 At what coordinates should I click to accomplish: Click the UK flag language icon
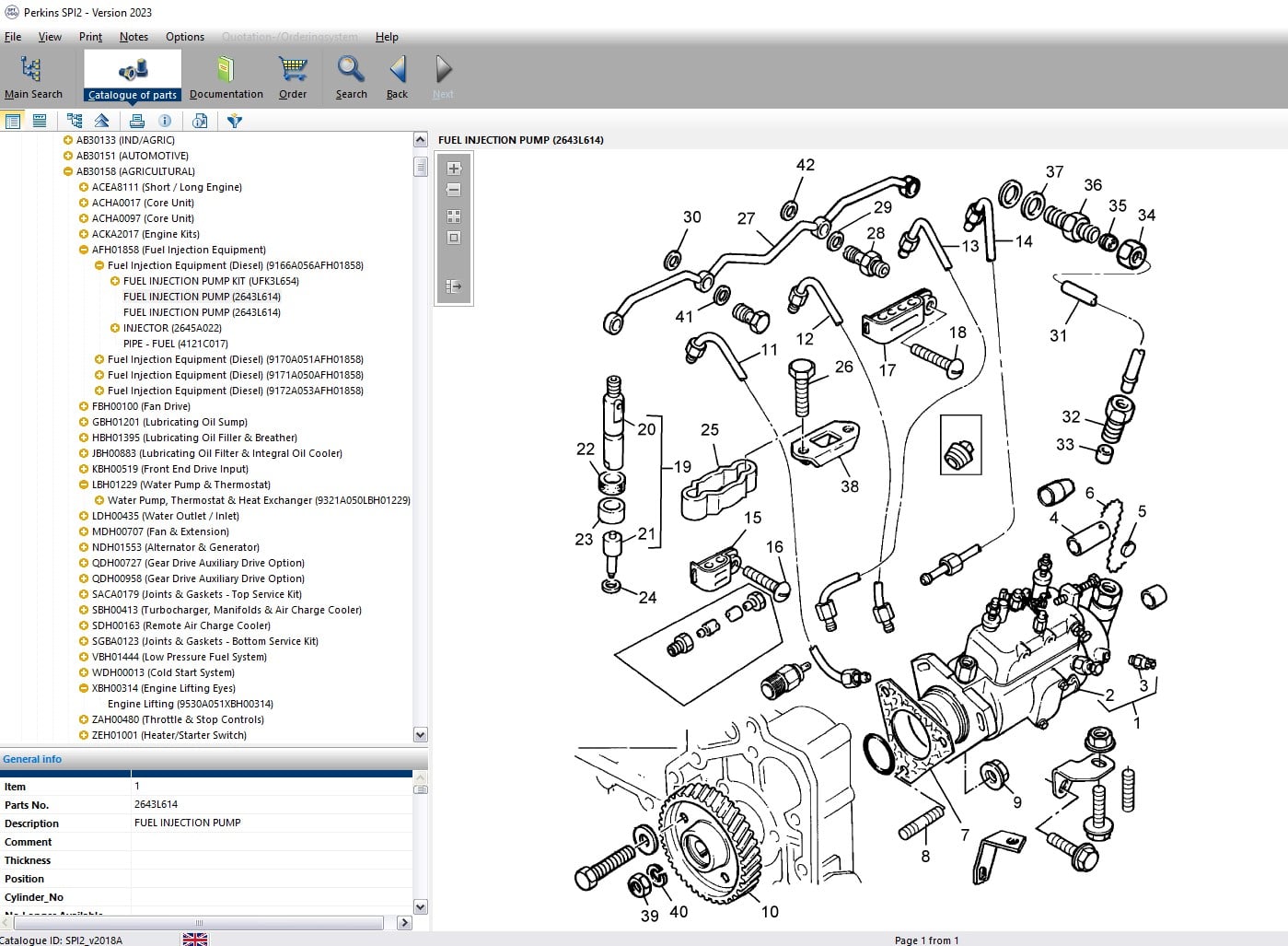(195, 940)
